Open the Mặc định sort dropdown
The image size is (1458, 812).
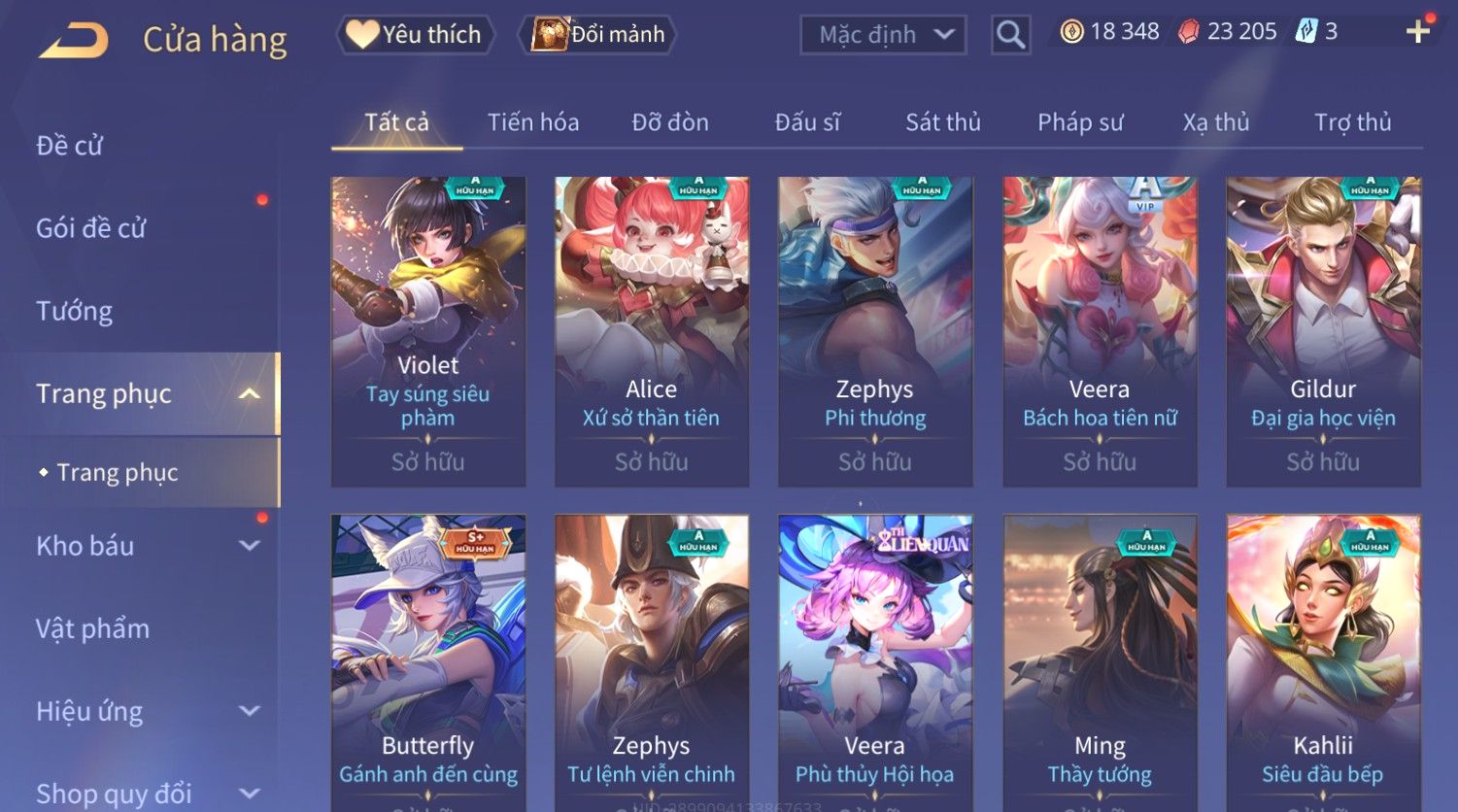[x=883, y=35]
